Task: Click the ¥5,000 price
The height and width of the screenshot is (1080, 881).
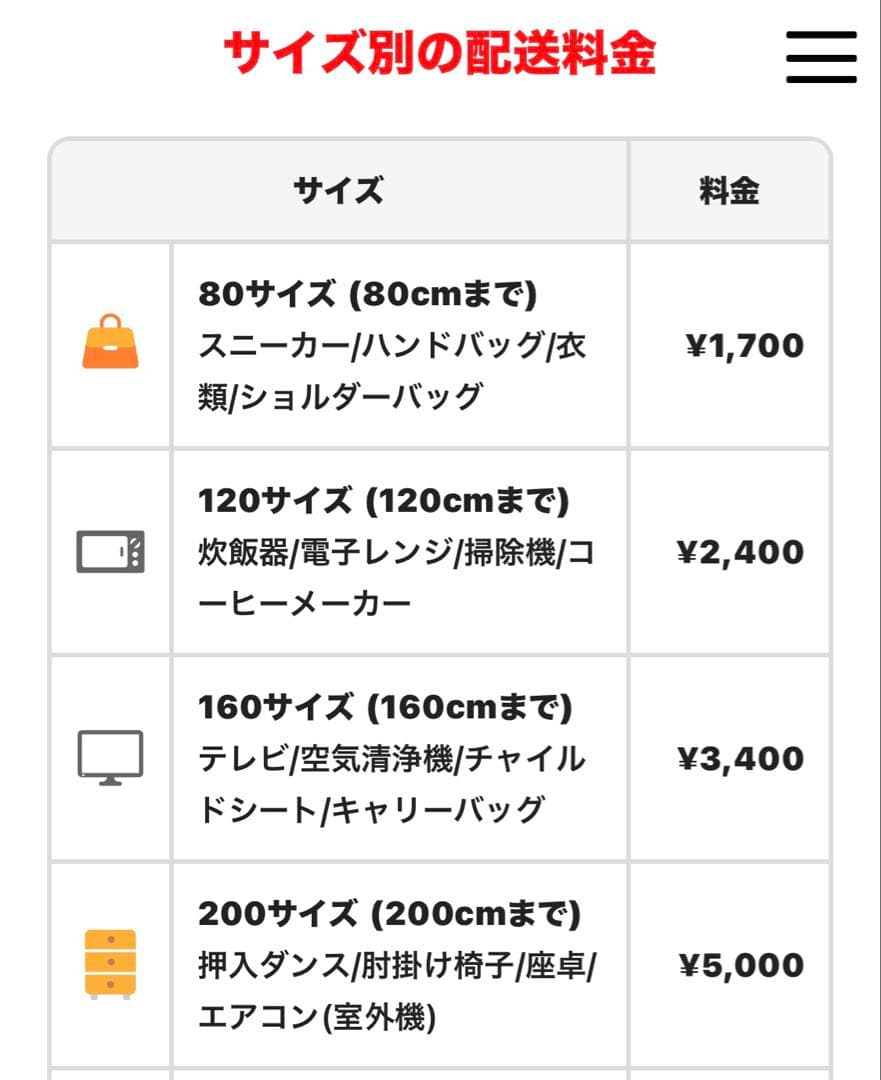Action: pos(741,965)
